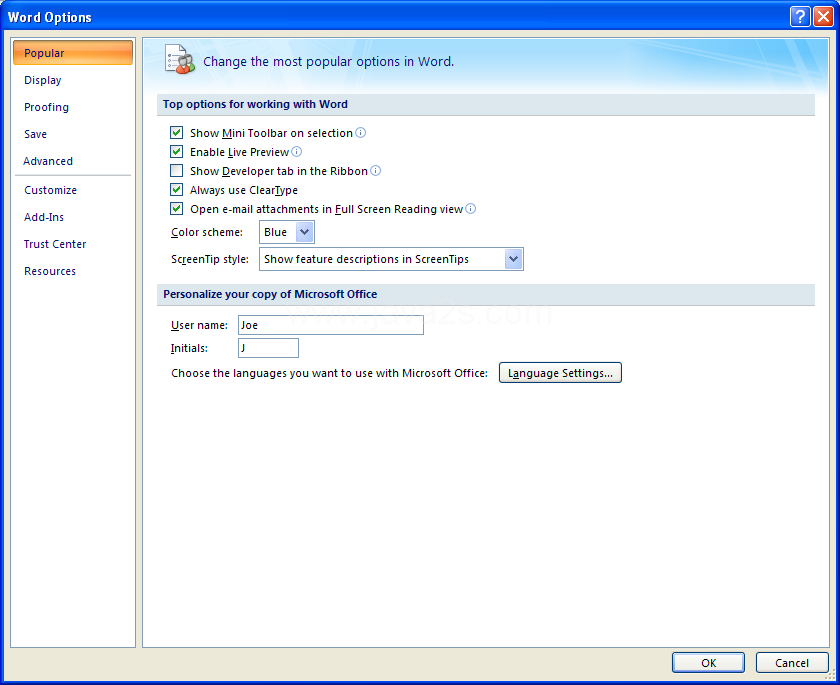Screen dimensions: 840x685
Task: Click the info icon beside Developer tab option
Action: coord(376,170)
